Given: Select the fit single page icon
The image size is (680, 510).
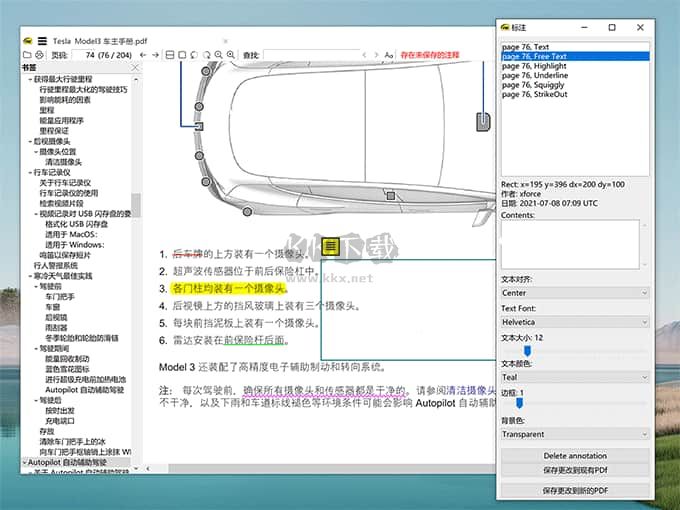Looking at the screenshot, I should click(182, 55).
